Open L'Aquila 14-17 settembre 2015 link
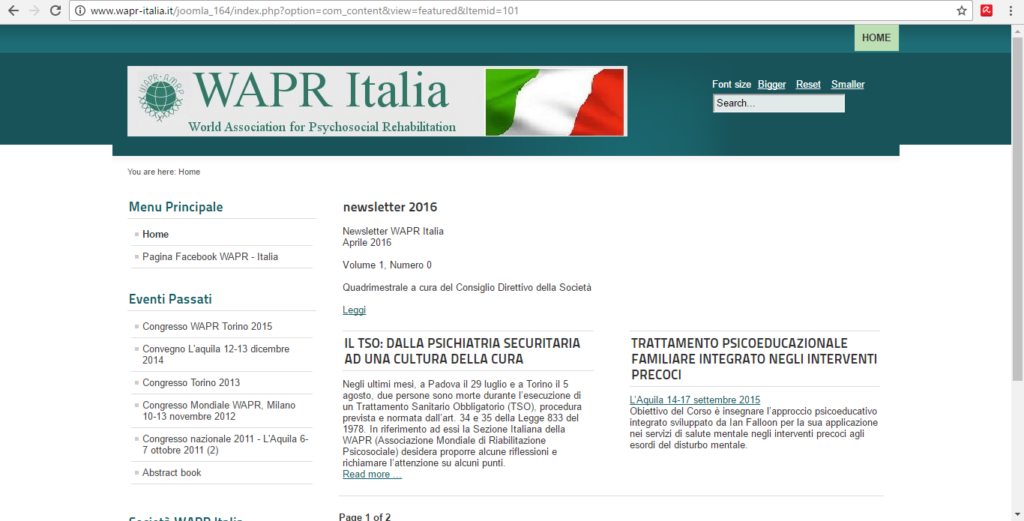This screenshot has height=521, width=1024. 695,400
